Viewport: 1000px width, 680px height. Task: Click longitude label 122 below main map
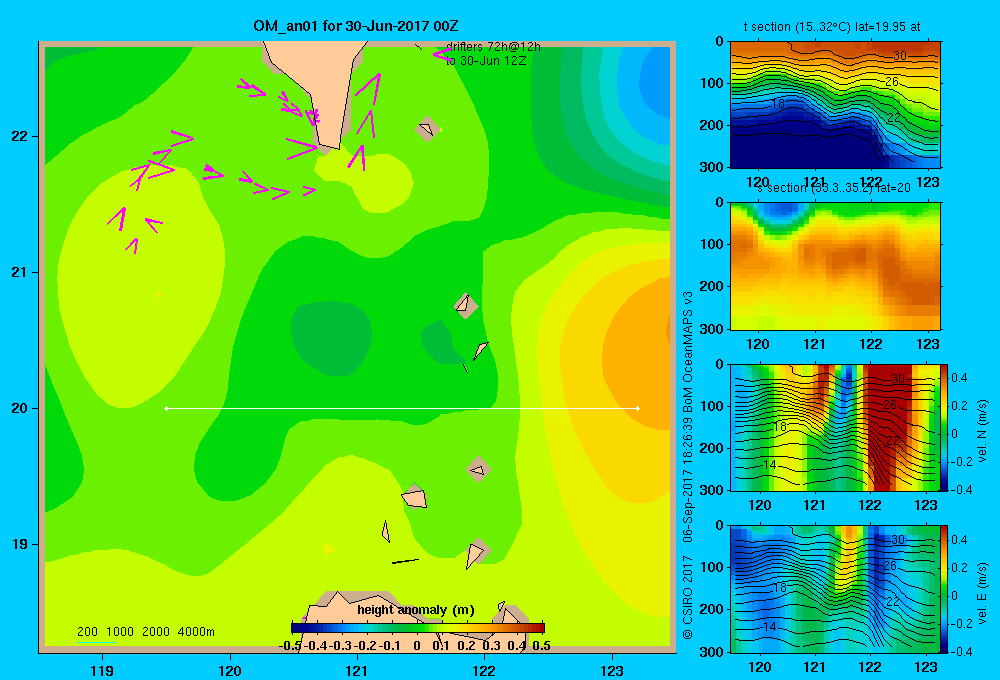click(484, 670)
